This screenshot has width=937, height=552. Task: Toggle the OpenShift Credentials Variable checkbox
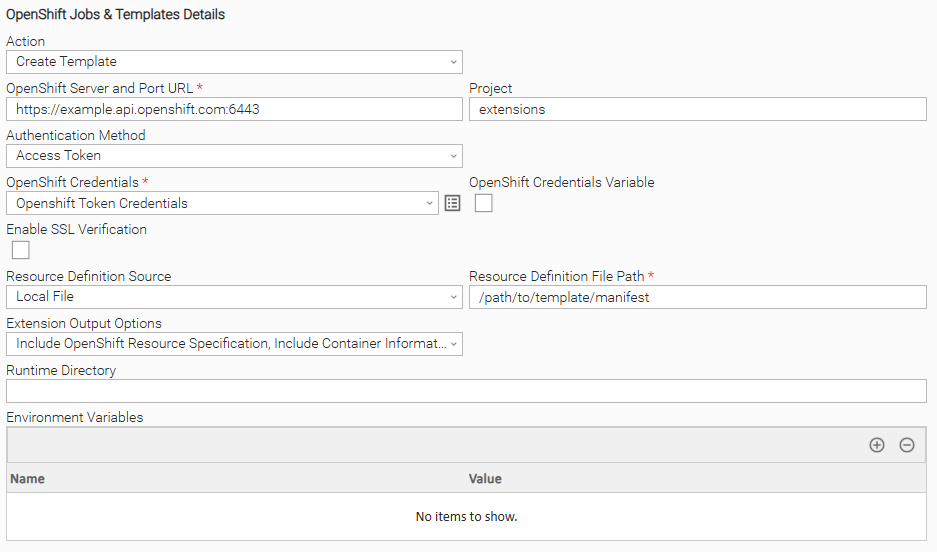coord(483,203)
